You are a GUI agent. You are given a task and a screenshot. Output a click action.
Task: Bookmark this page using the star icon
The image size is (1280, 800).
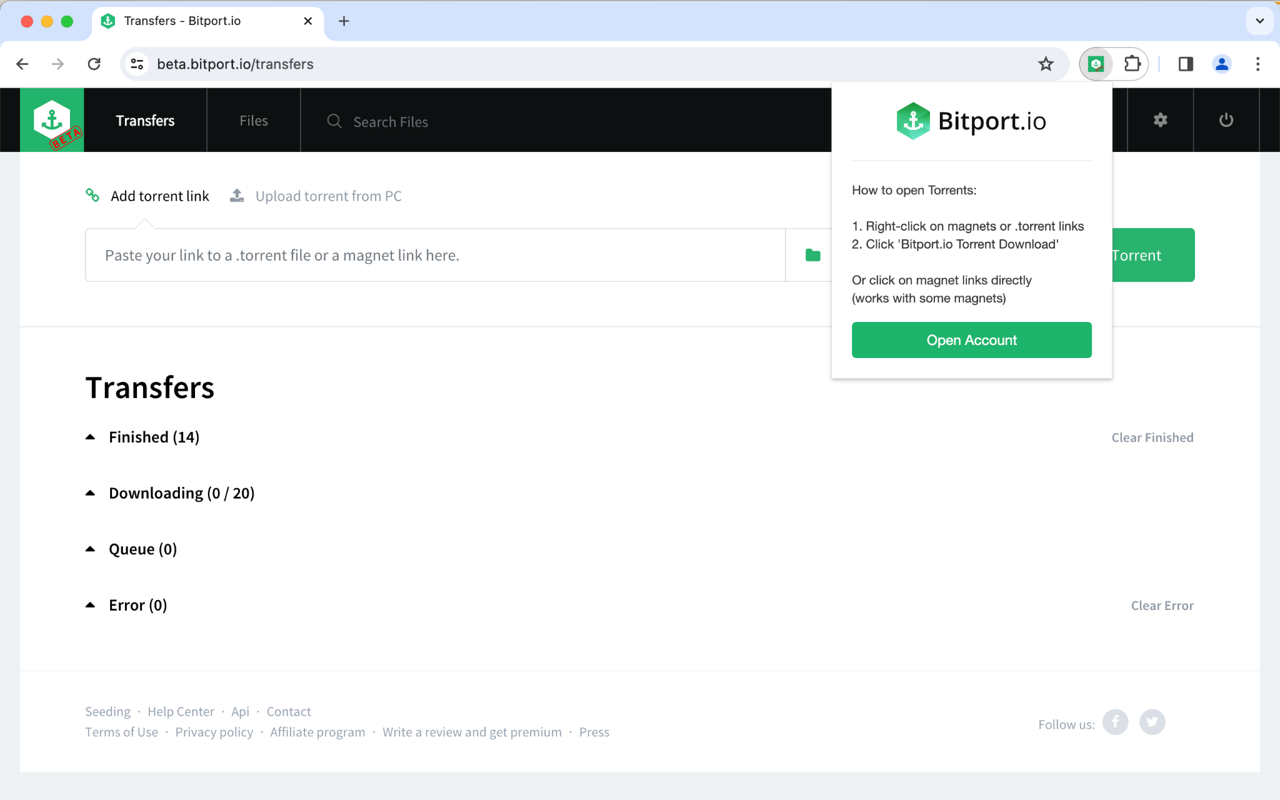point(1046,63)
